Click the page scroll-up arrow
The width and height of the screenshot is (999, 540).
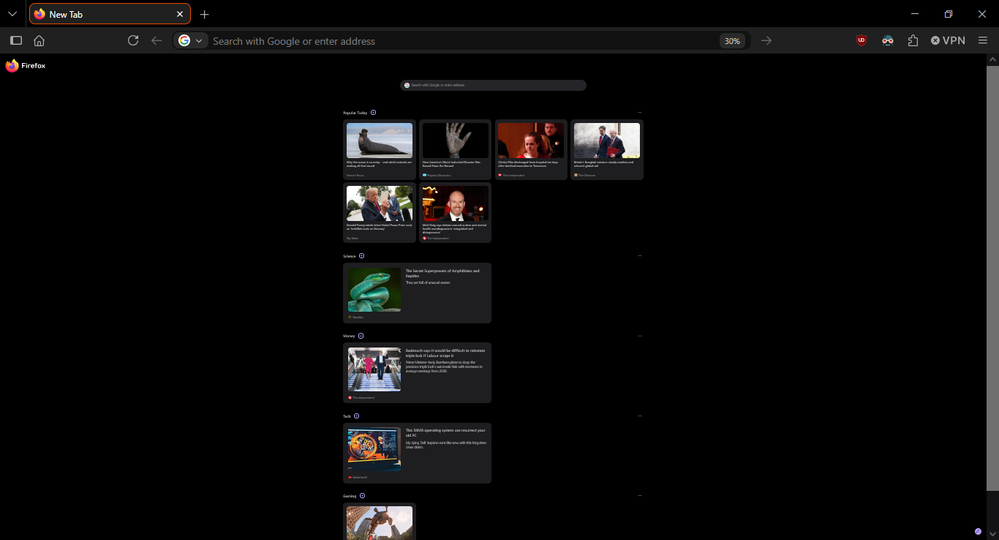click(993, 59)
